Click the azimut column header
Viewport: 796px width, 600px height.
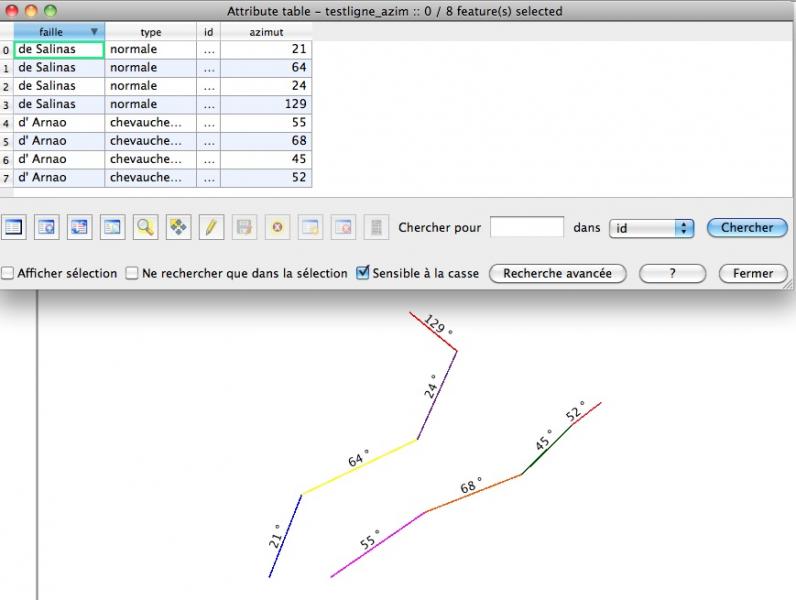tap(266, 32)
